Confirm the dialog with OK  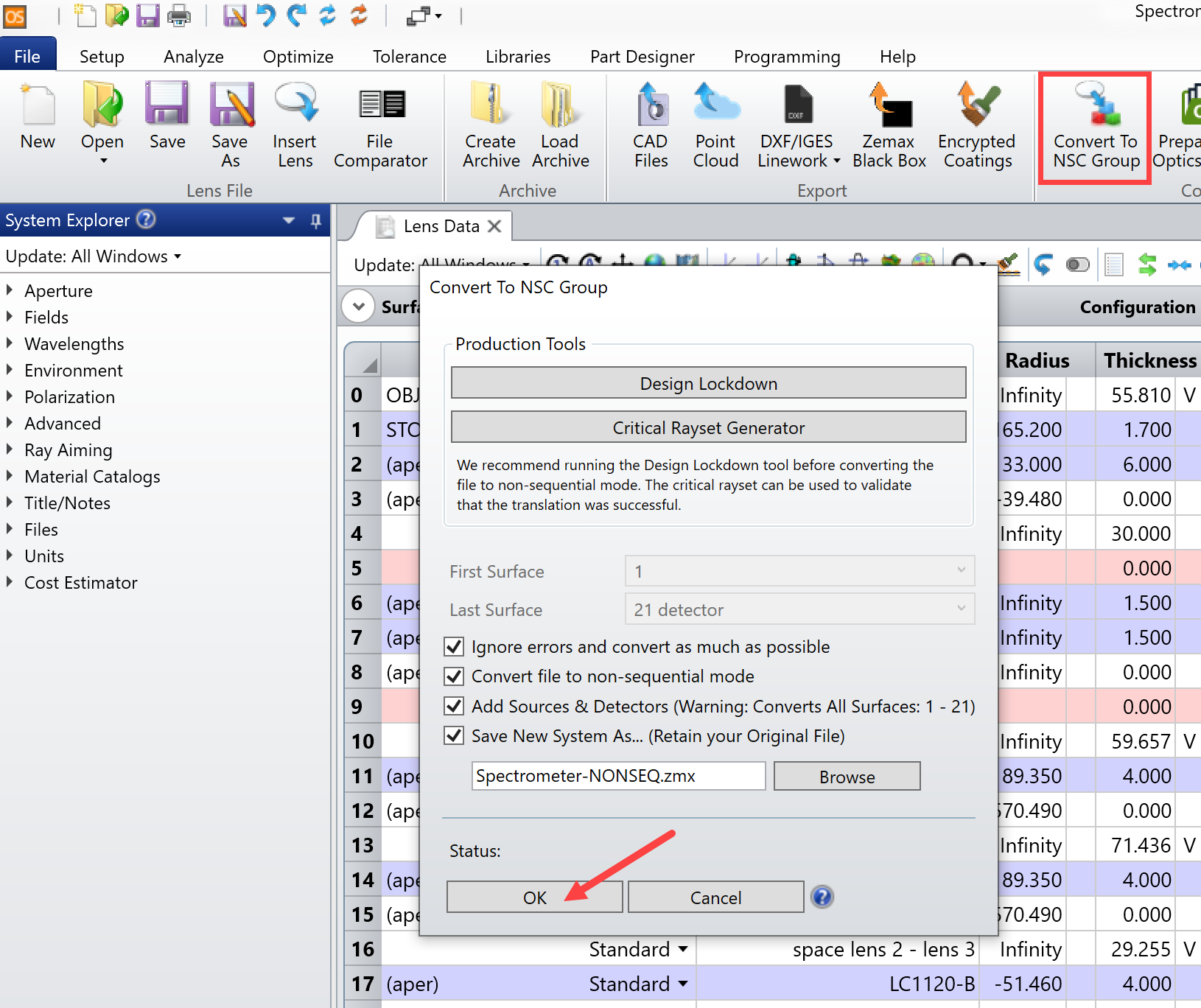pos(535,897)
